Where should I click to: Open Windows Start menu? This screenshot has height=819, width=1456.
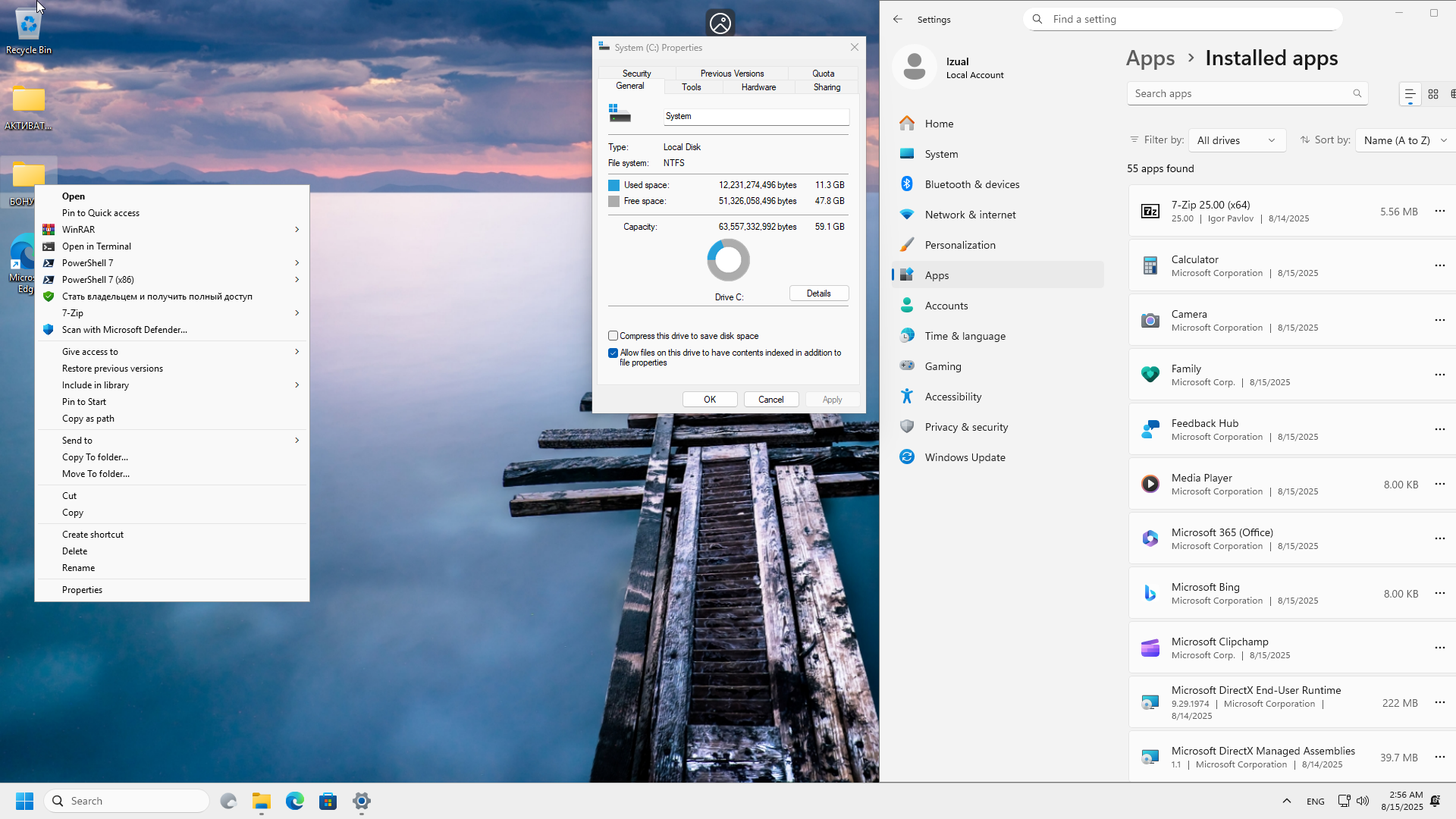(x=24, y=801)
